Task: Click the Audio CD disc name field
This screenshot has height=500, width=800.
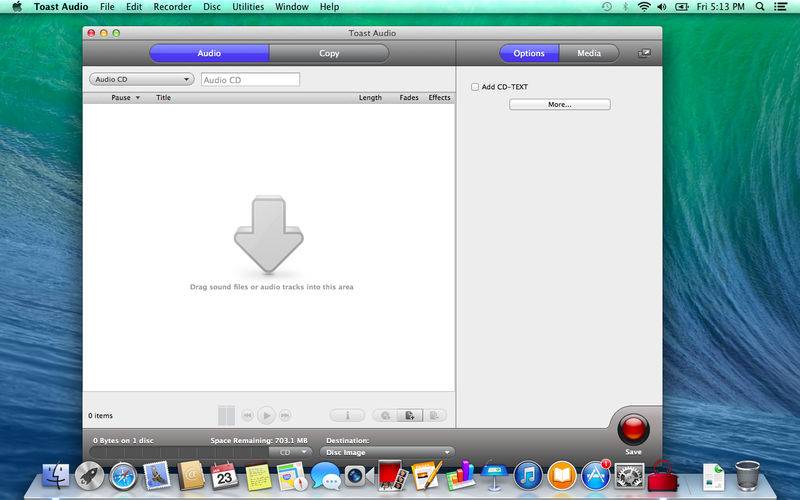Action: click(x=251, y=80)
